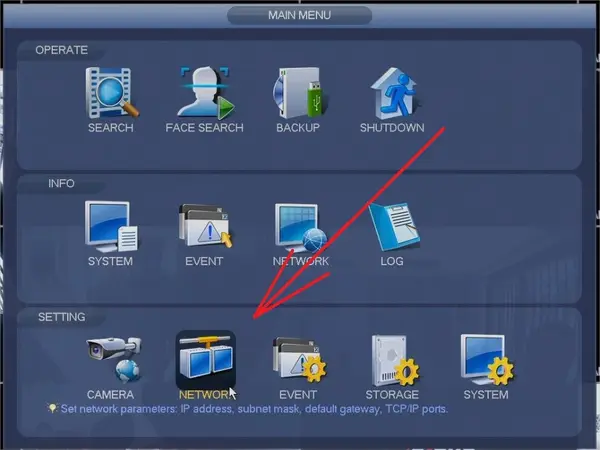The height and width of the screenshot is (450, 600).
Task: Launch the Backup icon with USB drive
Action: point(298,93)
